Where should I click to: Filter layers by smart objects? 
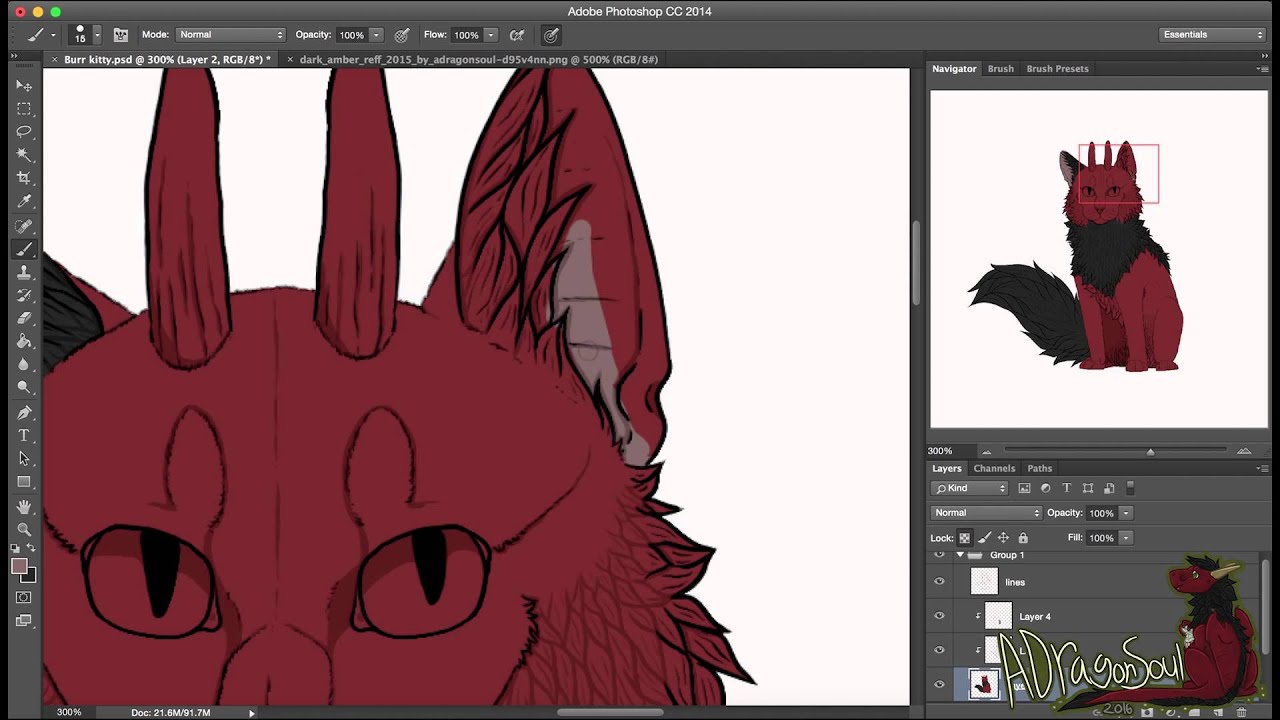tap(1109, 488)
